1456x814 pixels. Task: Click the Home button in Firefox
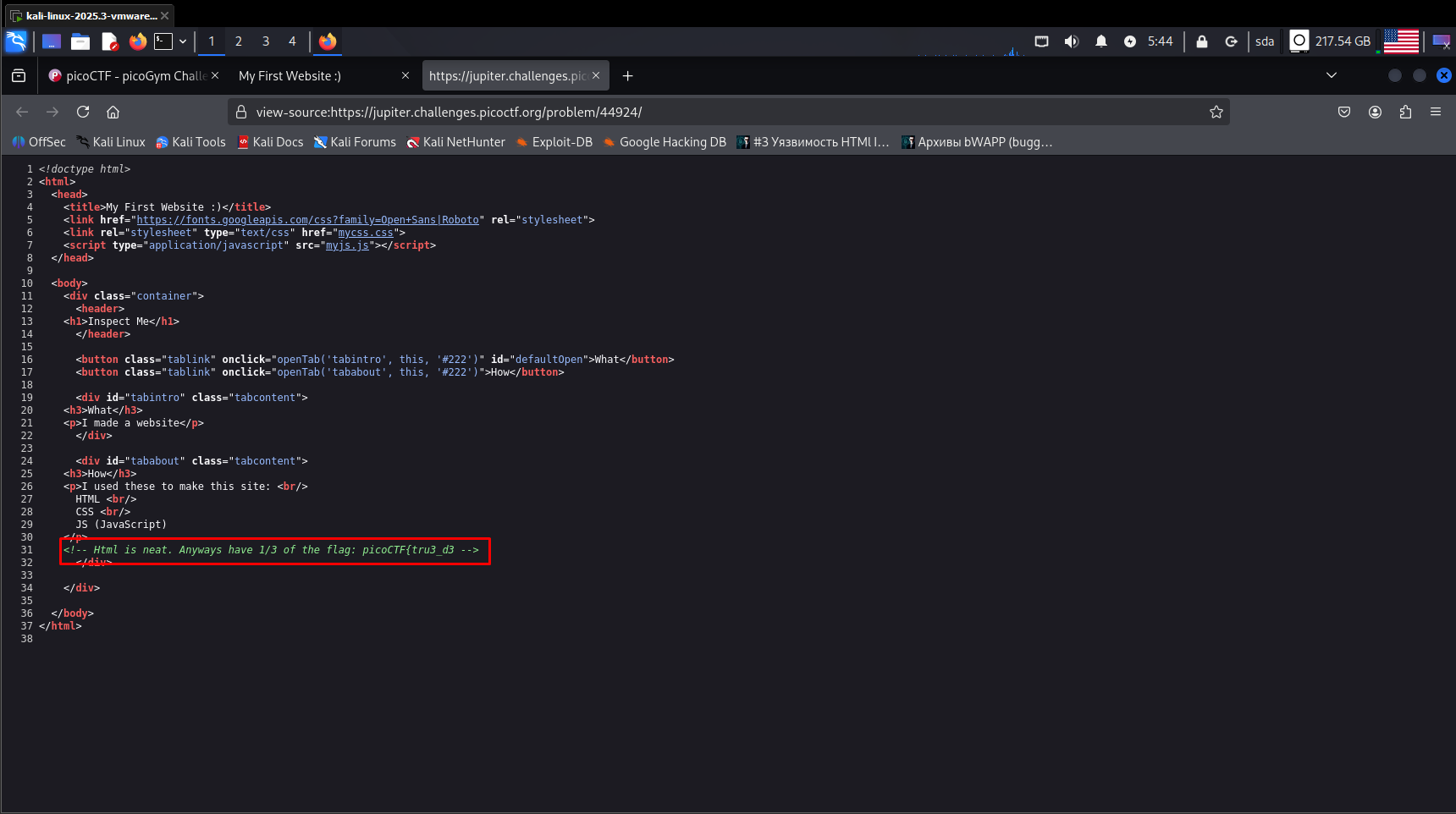click(x=113, y=112)
